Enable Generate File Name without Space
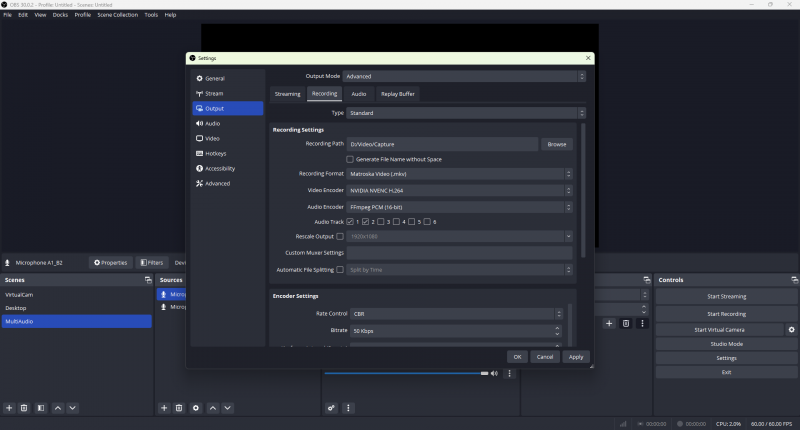 (x=350, y=160)
